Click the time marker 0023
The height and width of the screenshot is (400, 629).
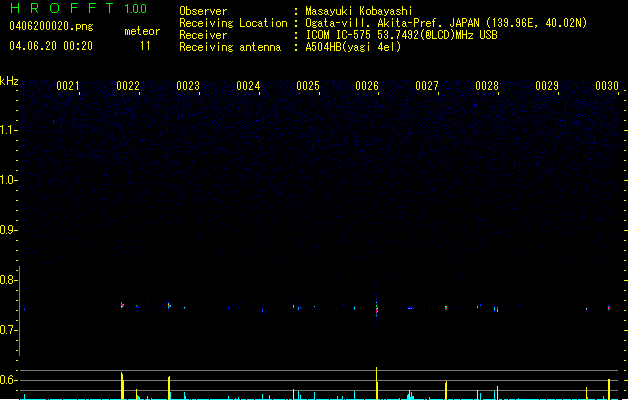tap(188, 85)
